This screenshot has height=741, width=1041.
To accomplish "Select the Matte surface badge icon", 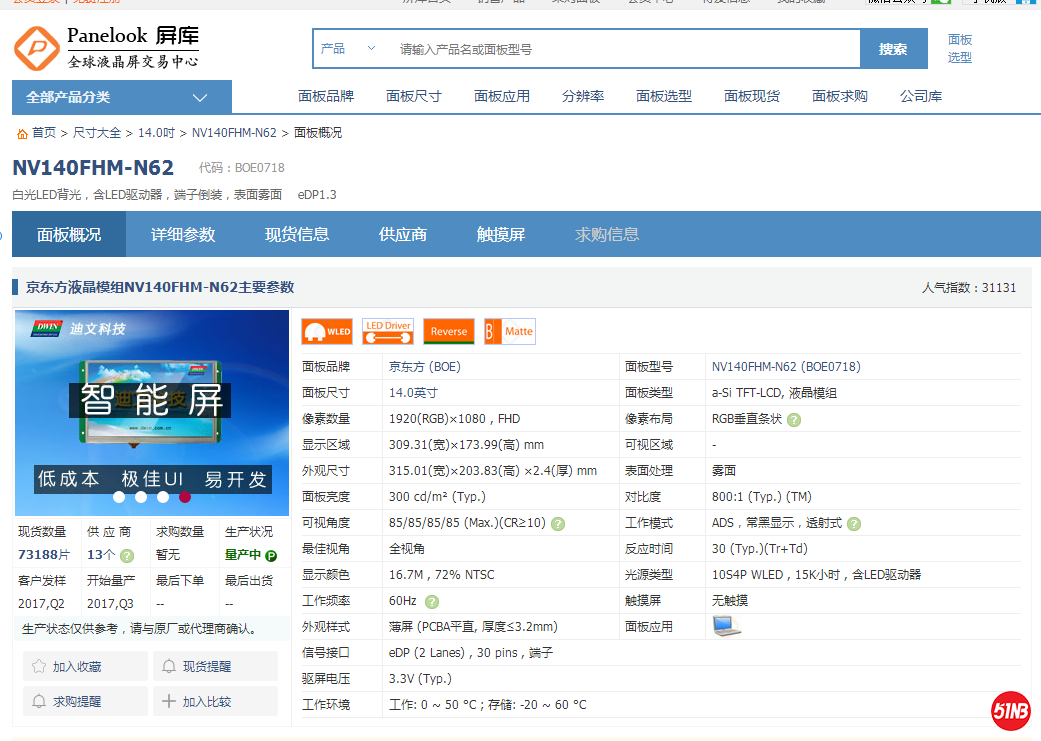I will pos(509,330).
